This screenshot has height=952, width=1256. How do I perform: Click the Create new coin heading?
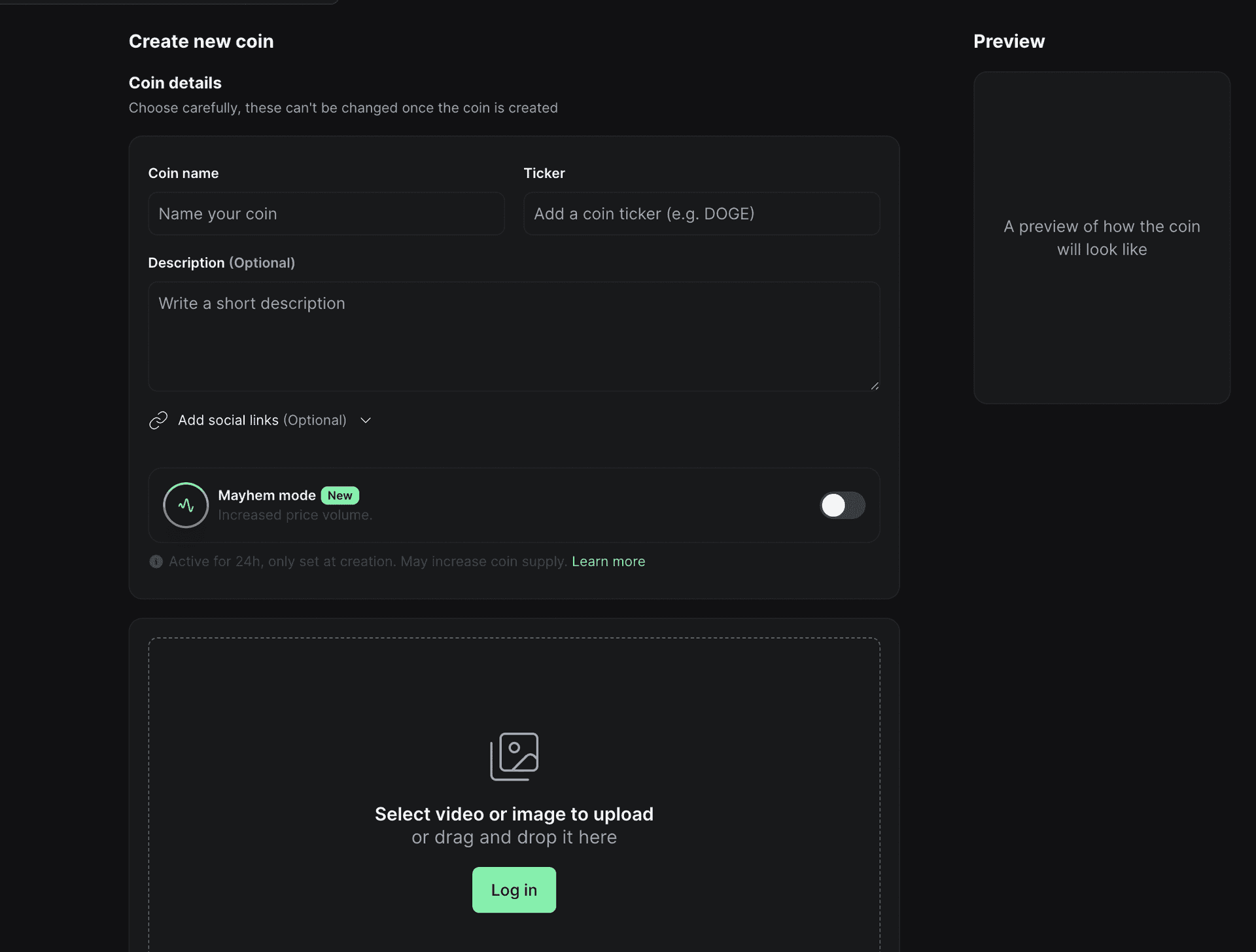click(x=201, y=41)
